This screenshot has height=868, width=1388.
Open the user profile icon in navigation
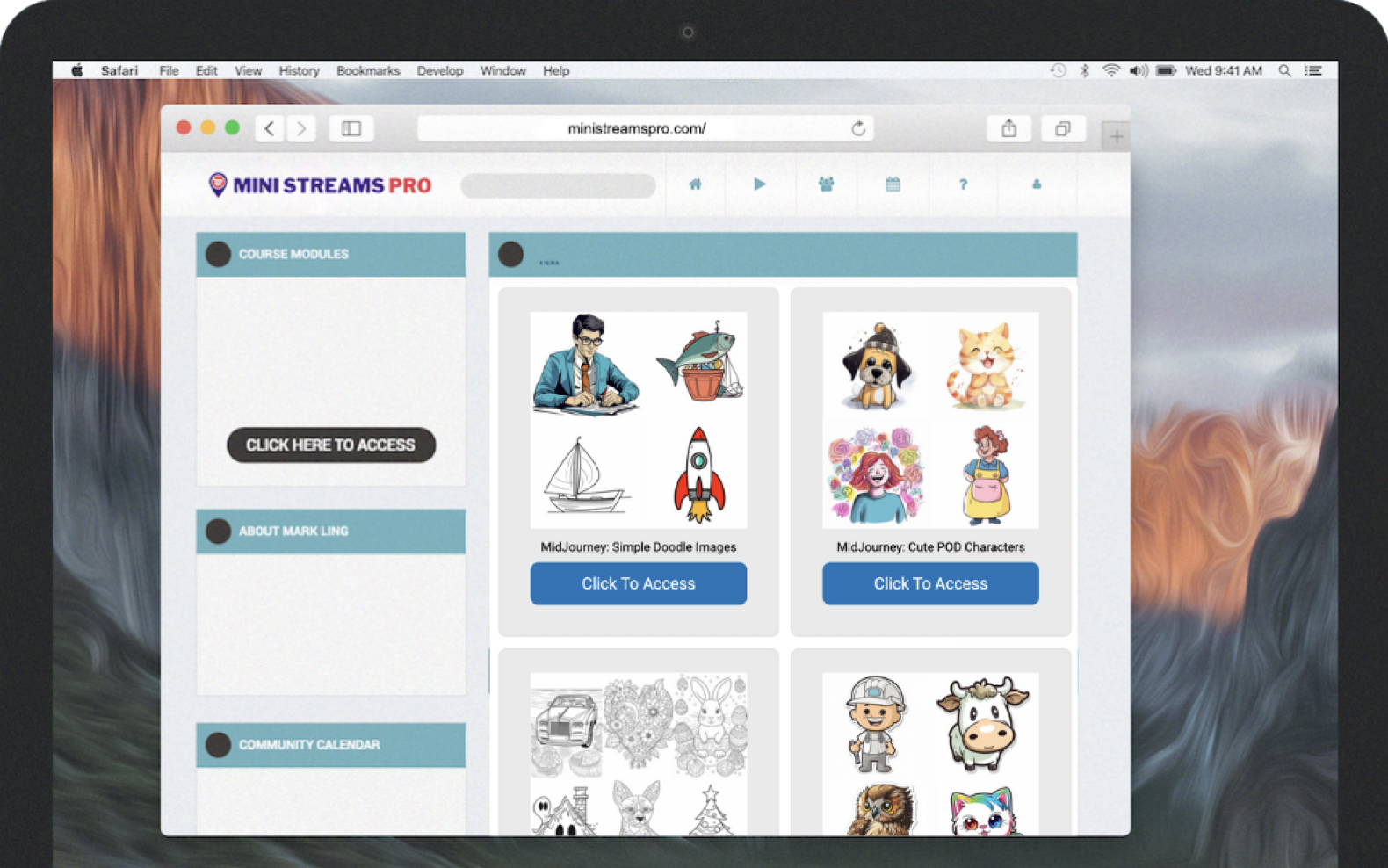(1037, 184)
